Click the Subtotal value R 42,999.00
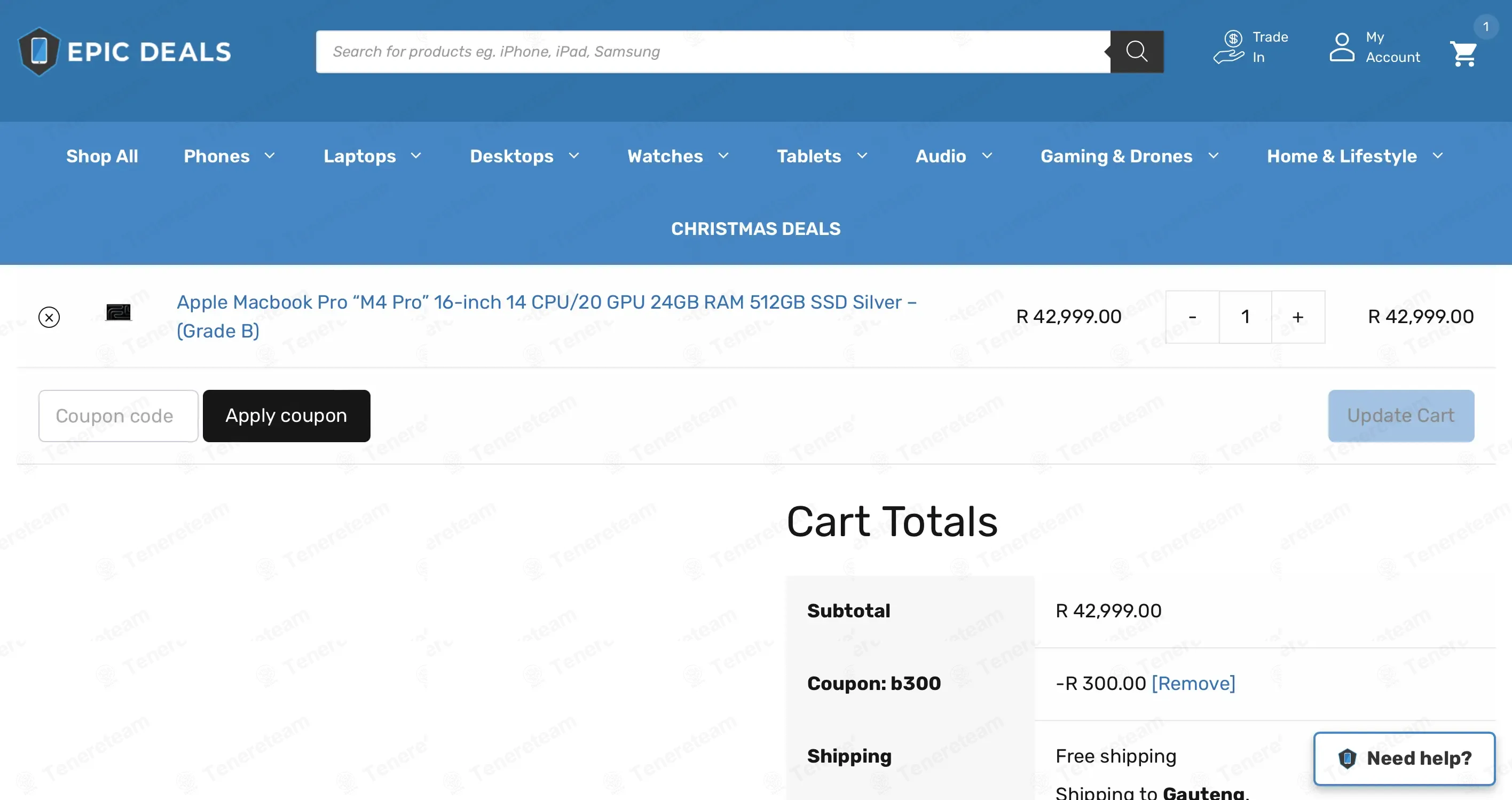Viewport: 1512px width, 800px height. (1108, 611)
